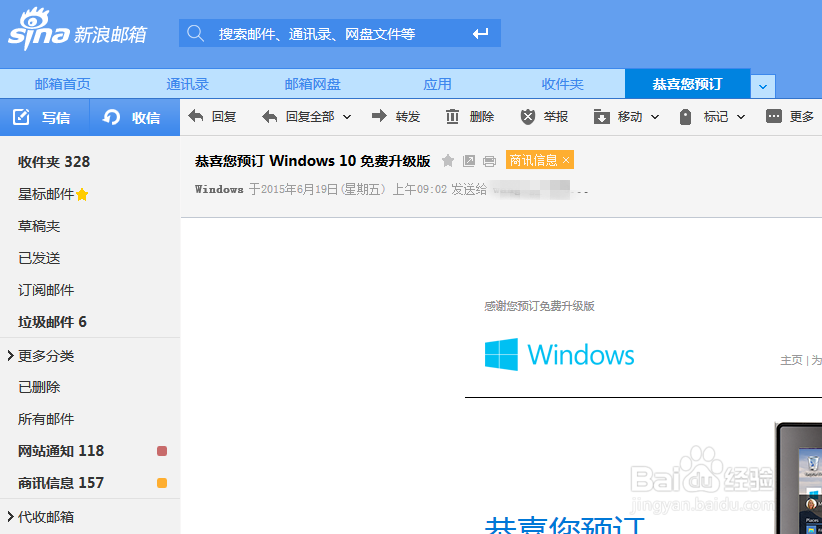The width and height of the screenshot is (822, 534).
Task: Click the 回复 reply button
Action: (212, 116)
